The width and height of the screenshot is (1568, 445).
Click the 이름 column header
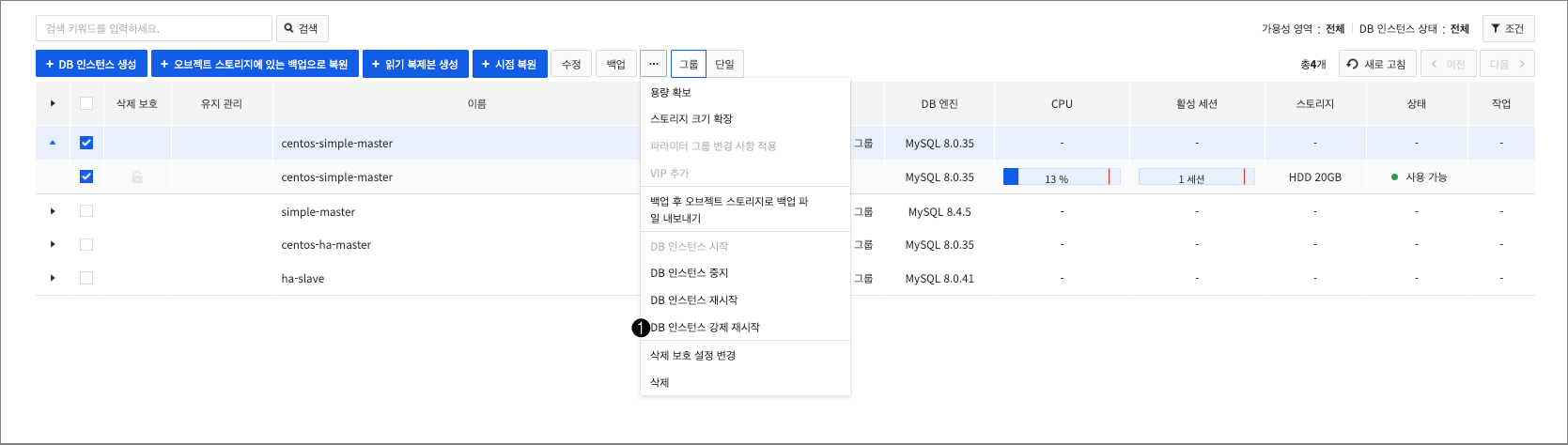(x=476, y=103)
